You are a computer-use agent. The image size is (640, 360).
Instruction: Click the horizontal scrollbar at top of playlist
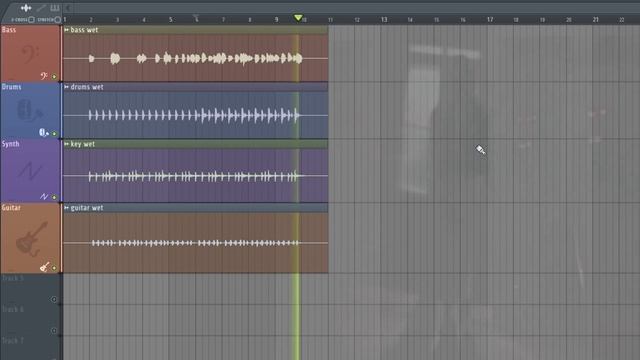point(355,8)
